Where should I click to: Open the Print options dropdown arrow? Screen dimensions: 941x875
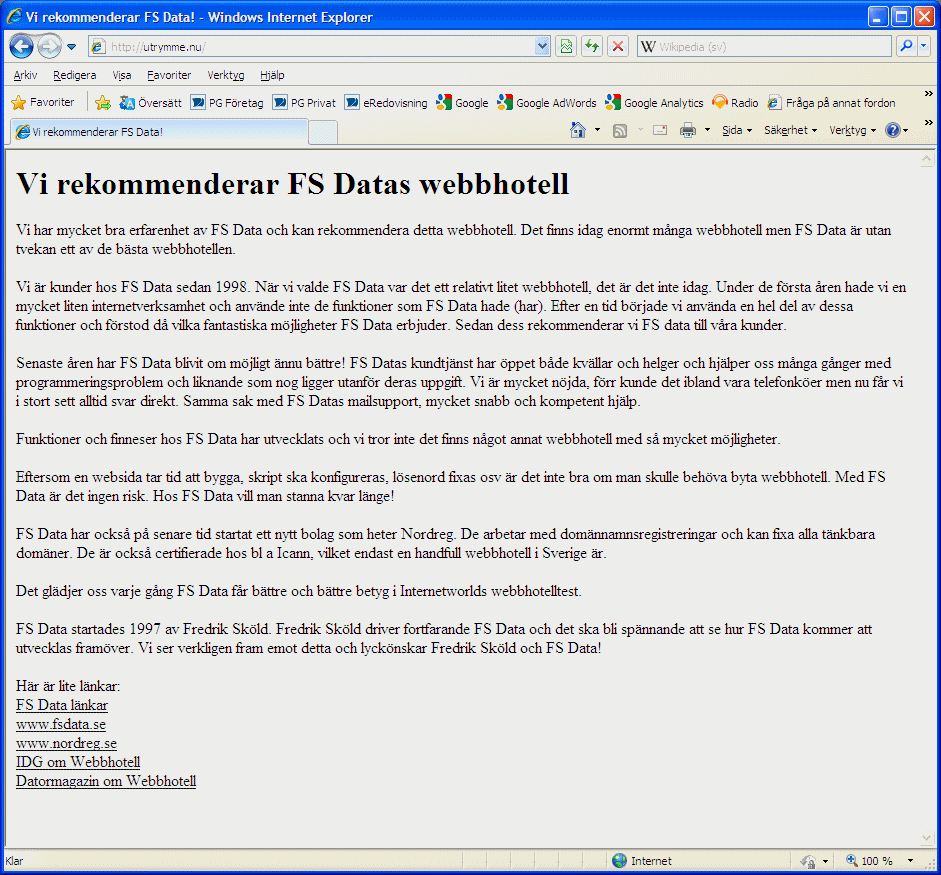[x=707, y=130]
